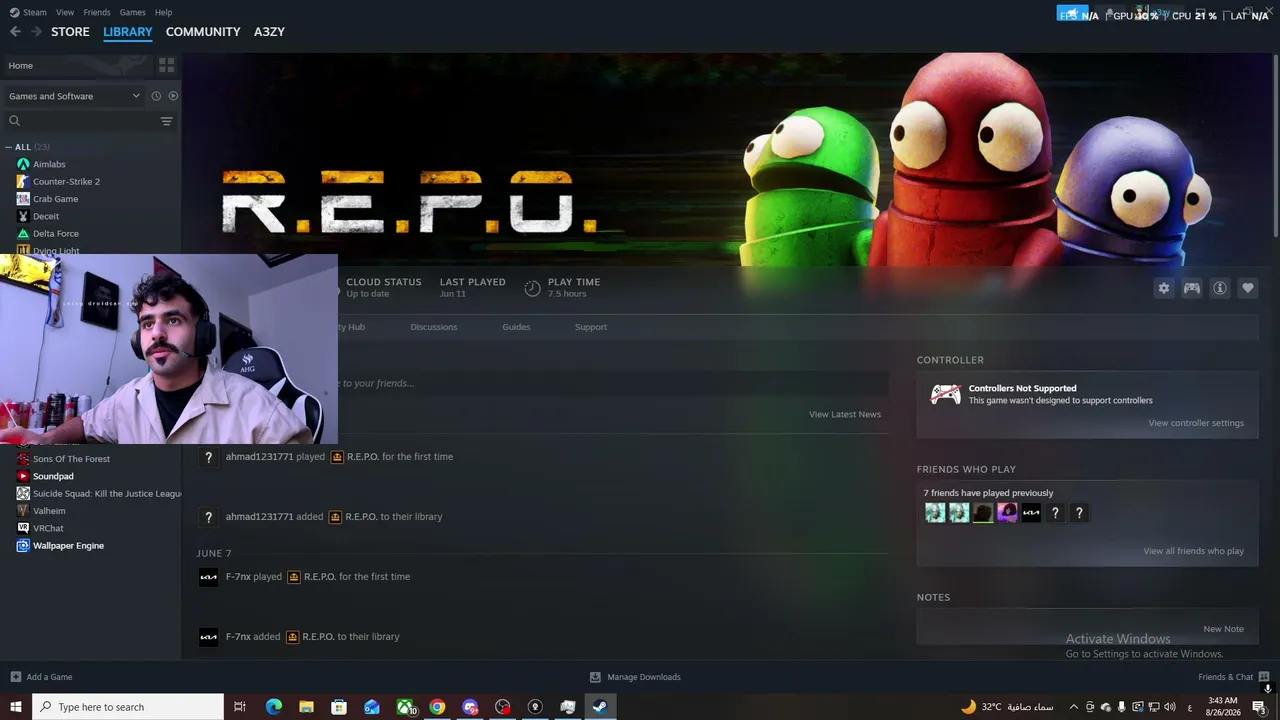Screen dimensions: 1280x720
Task: Select the Counter-Strike 2 game icon
Action: pos(23,181)
